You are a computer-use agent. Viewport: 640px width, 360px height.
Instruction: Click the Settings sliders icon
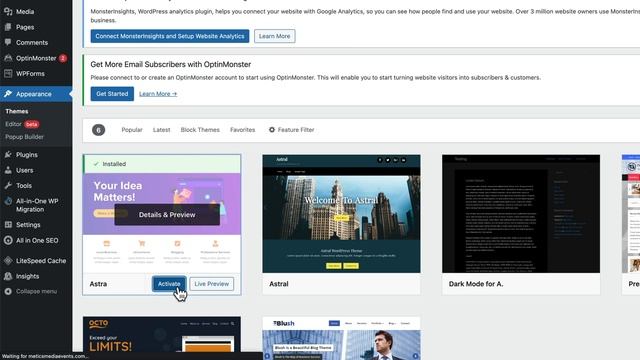pos(8,224)
